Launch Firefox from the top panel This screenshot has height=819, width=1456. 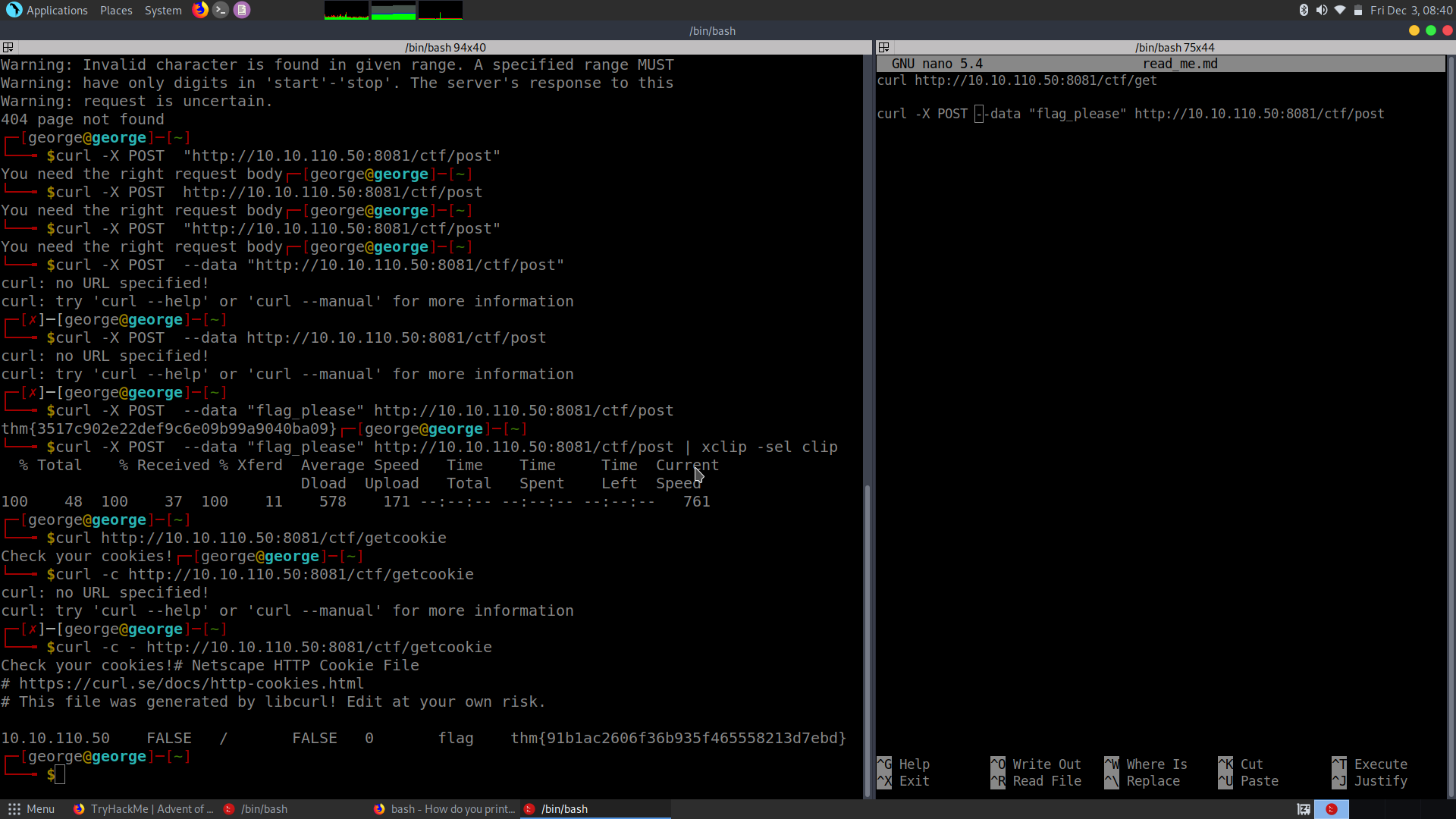200,10
